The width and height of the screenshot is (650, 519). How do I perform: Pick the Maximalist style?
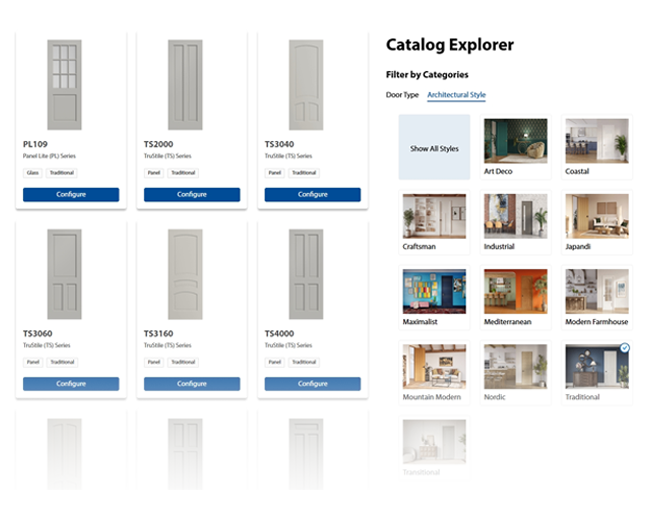(434, 298)
